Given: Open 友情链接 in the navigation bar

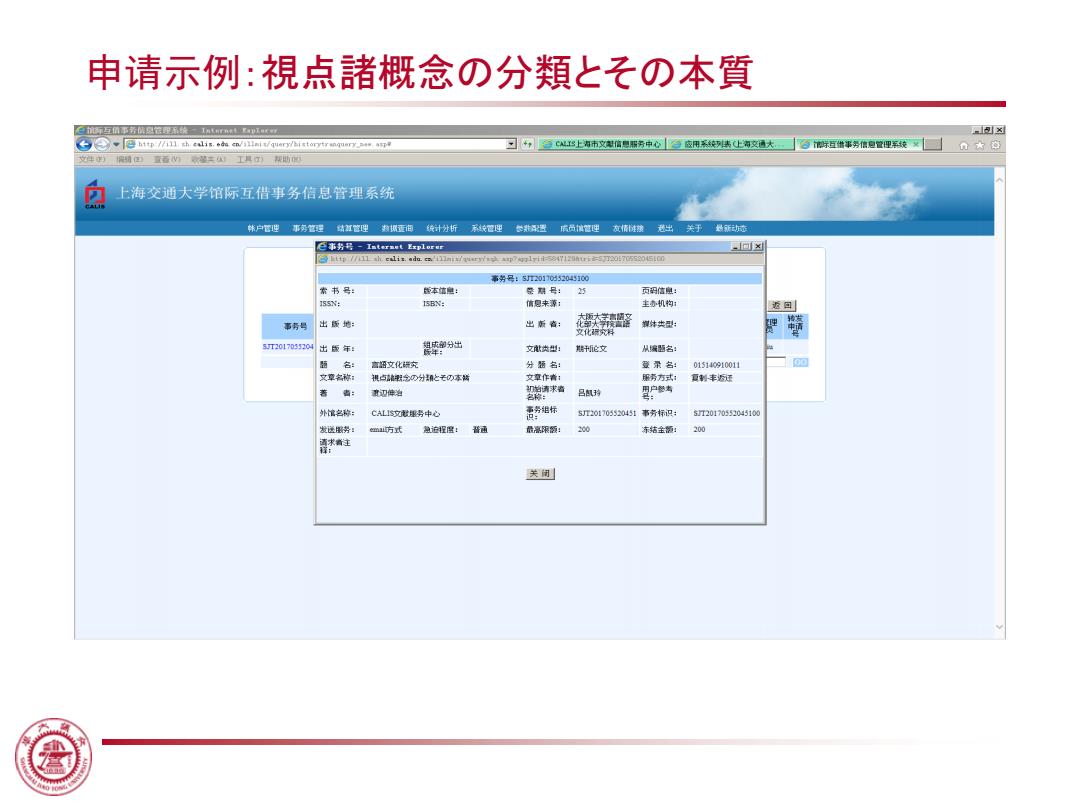Looking at the screenshot, I should click(628, 228).
